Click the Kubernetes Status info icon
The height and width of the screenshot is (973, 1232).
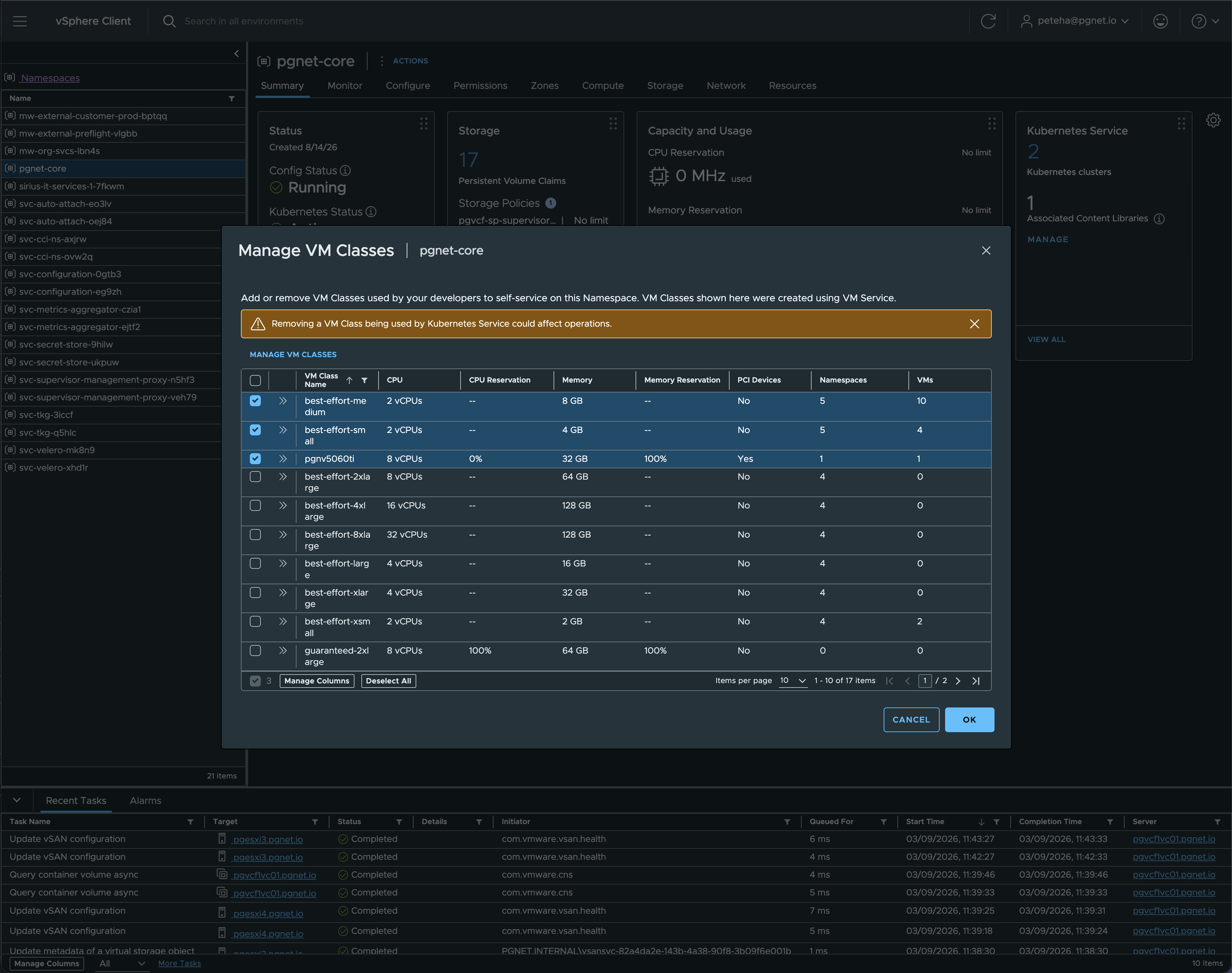click(371, 211)
